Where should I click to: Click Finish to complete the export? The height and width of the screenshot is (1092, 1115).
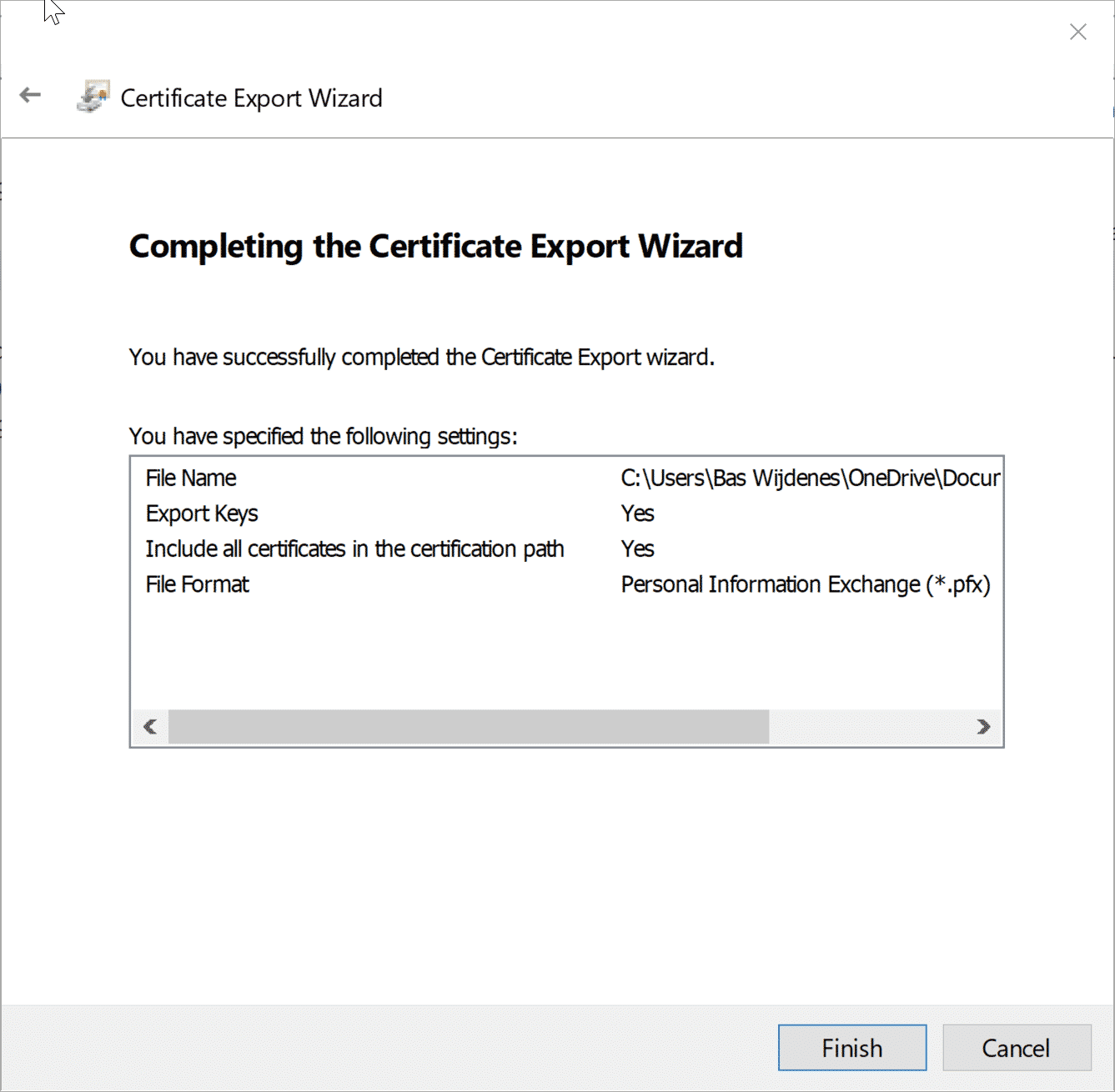tap(851, 1048)
